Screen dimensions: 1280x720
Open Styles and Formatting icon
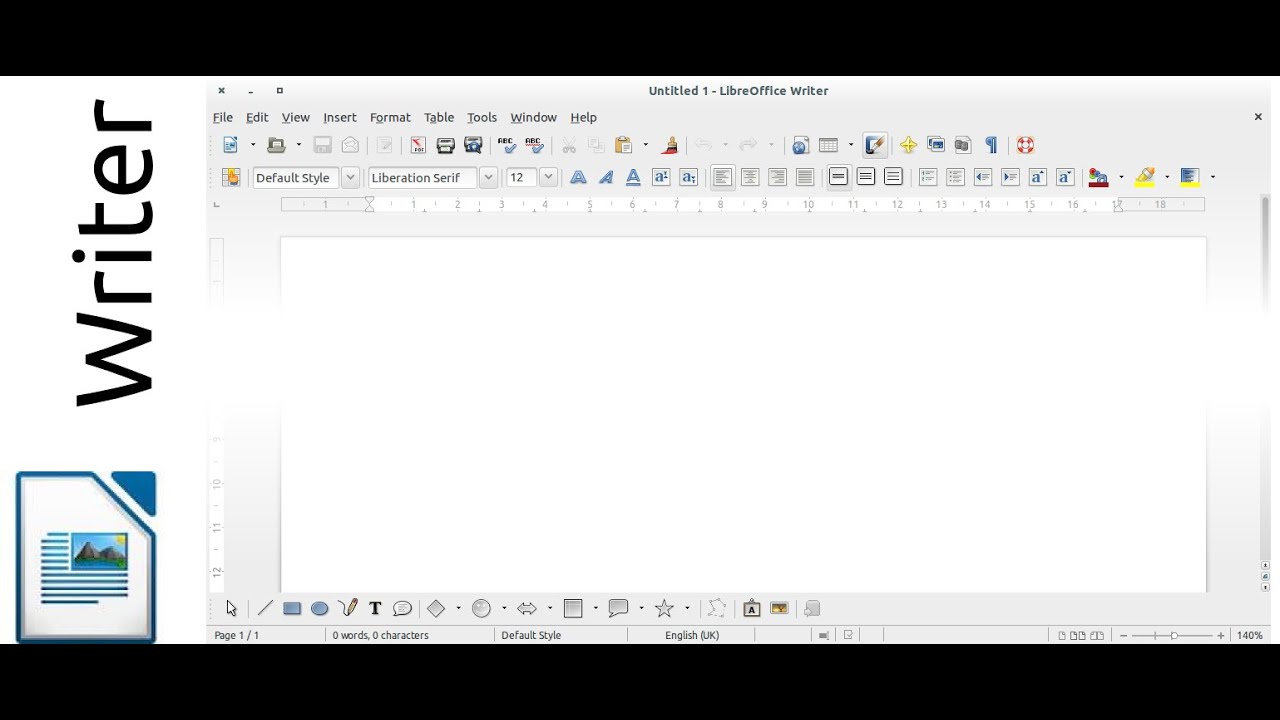click(x=231, y=177)
